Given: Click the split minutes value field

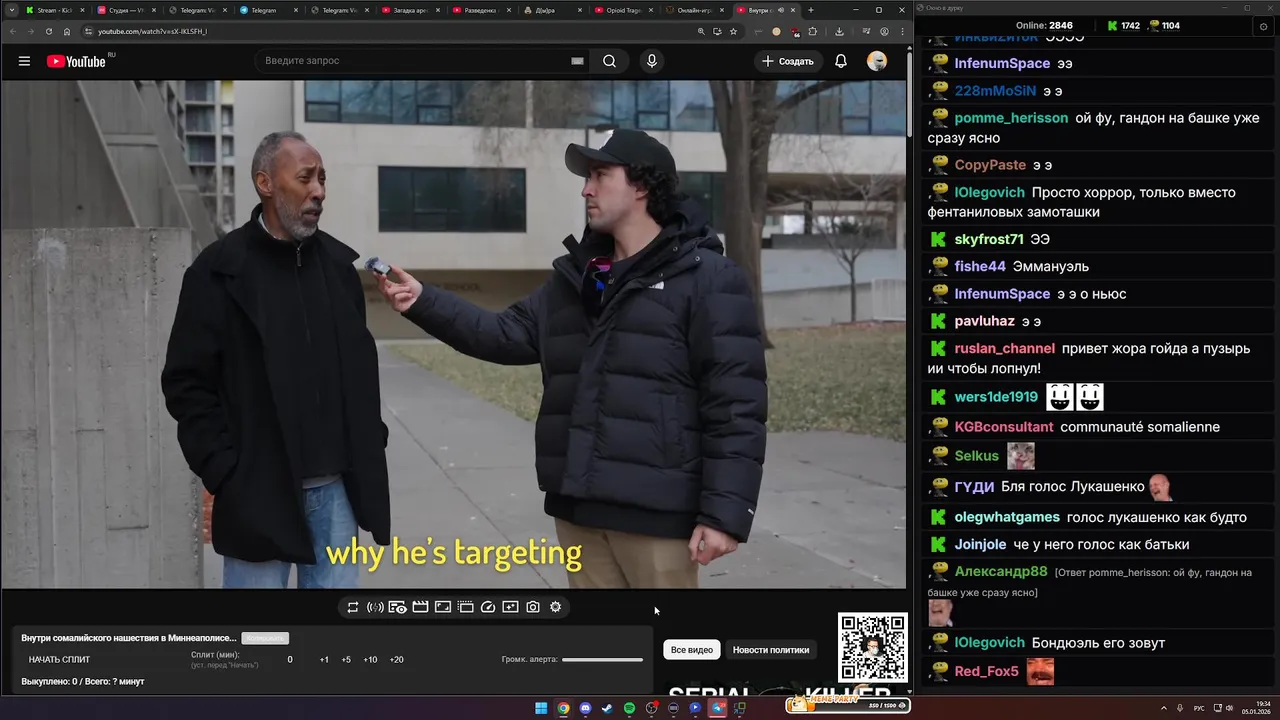Looking at the screenshot, I should click(290, 660).
